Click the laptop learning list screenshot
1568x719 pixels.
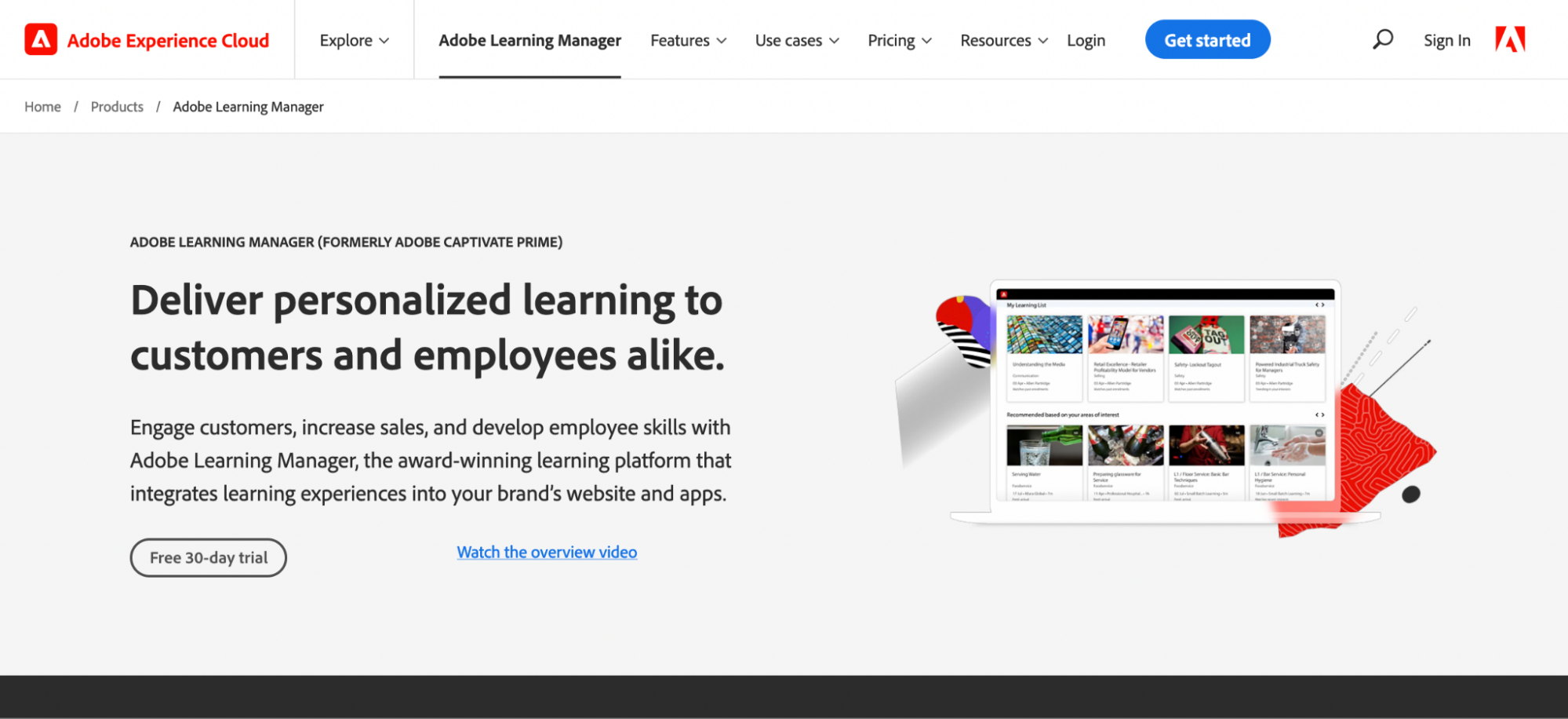coord(1165,400)
